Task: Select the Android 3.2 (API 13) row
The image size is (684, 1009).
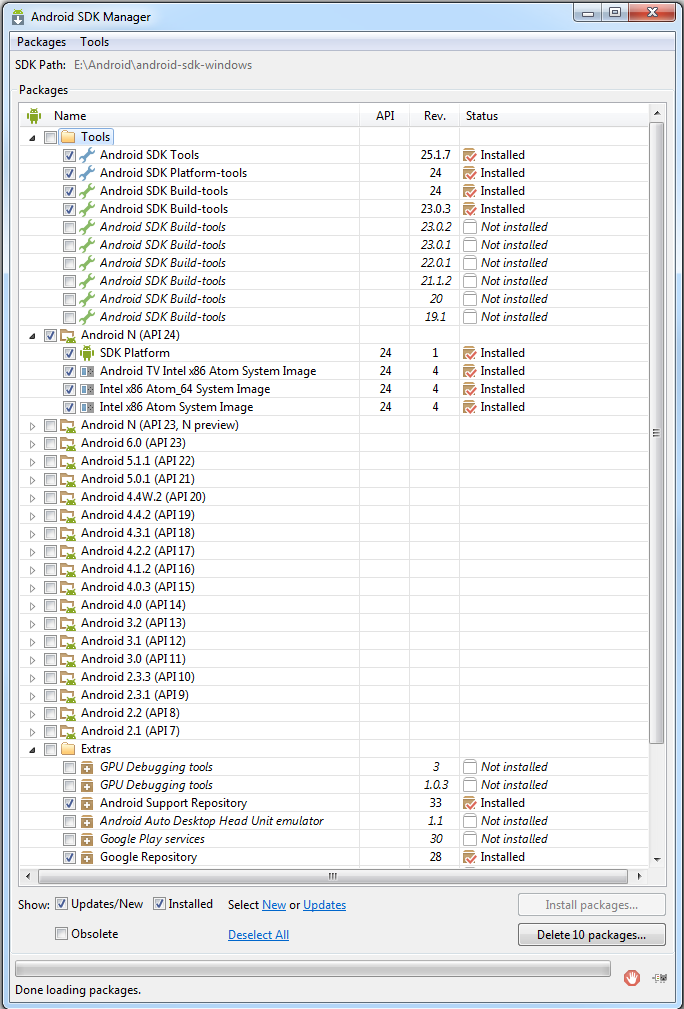Action: [x=334, y=623]
